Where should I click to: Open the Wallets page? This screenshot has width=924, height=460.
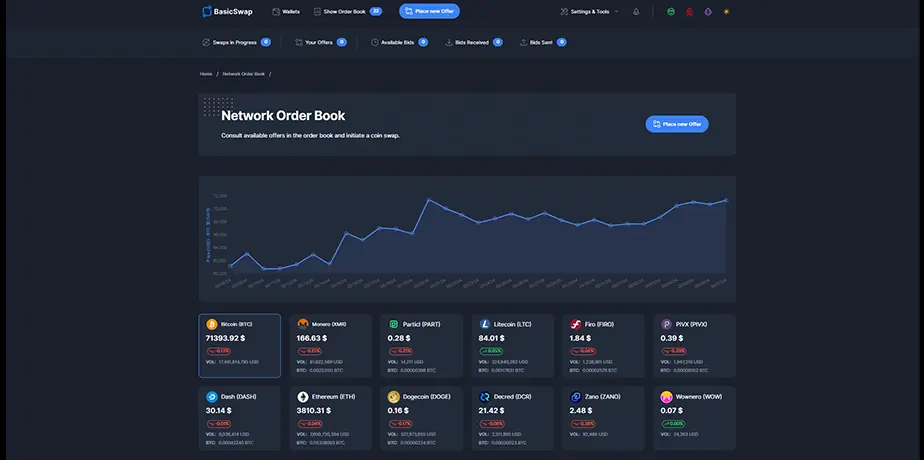286,11
